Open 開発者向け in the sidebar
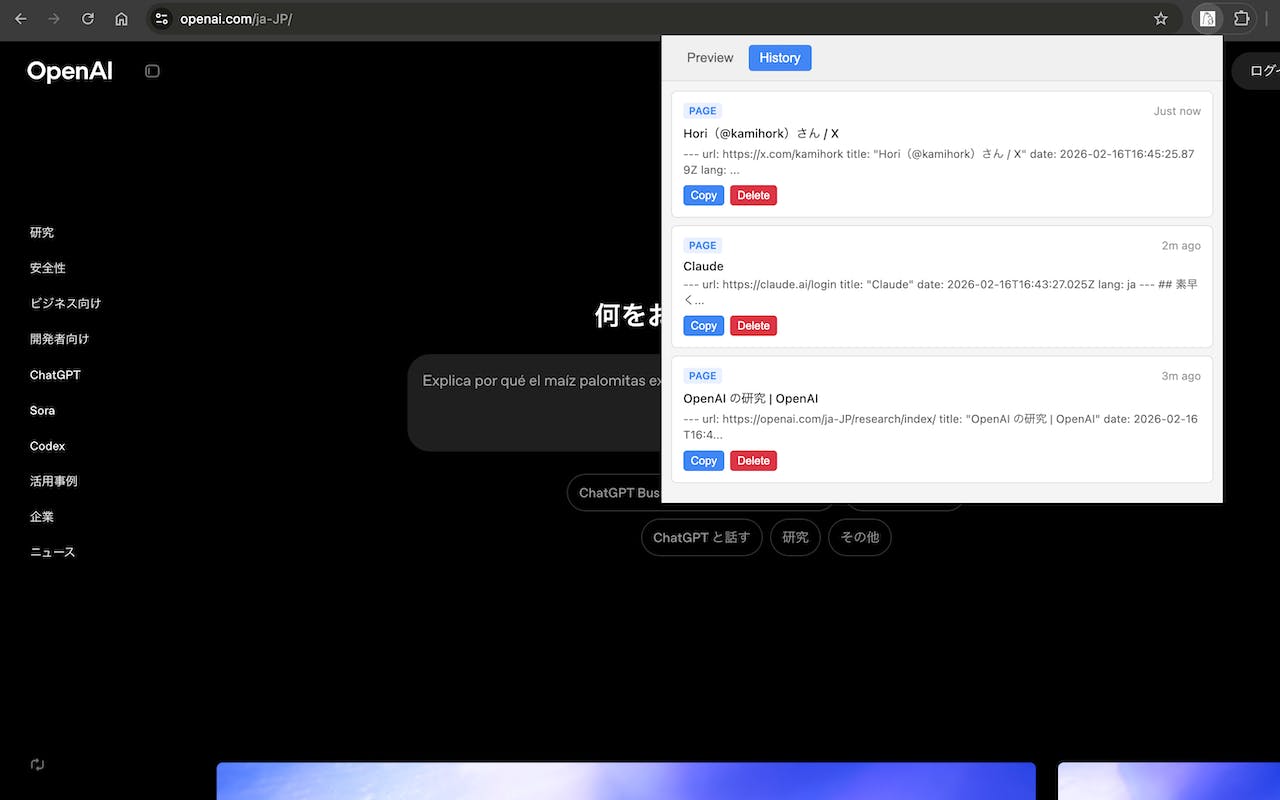 point(59,339)
